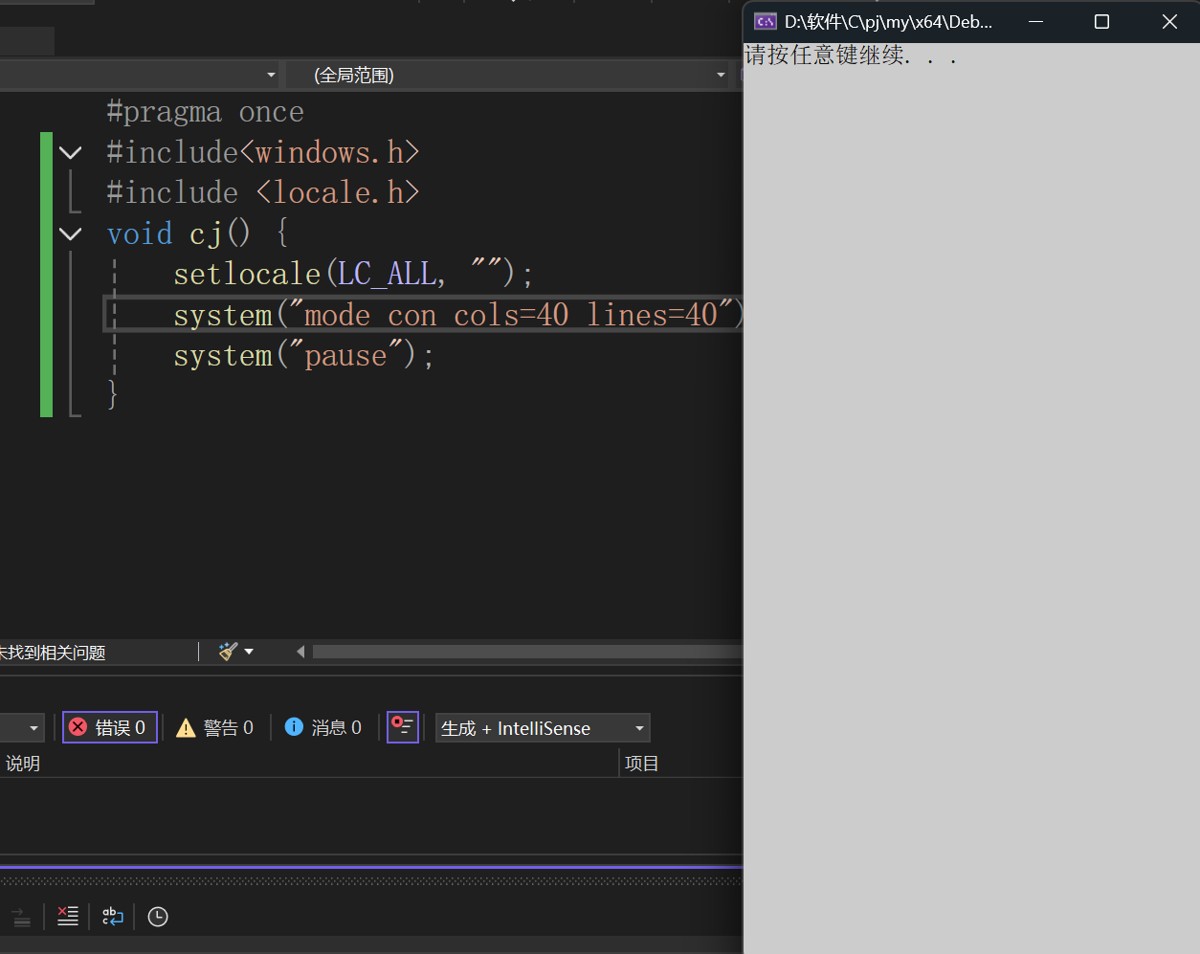The width and height of the screenshot is (1200, 954).
Task: Click the code cleanup broom icon
Action: (228, 651)
